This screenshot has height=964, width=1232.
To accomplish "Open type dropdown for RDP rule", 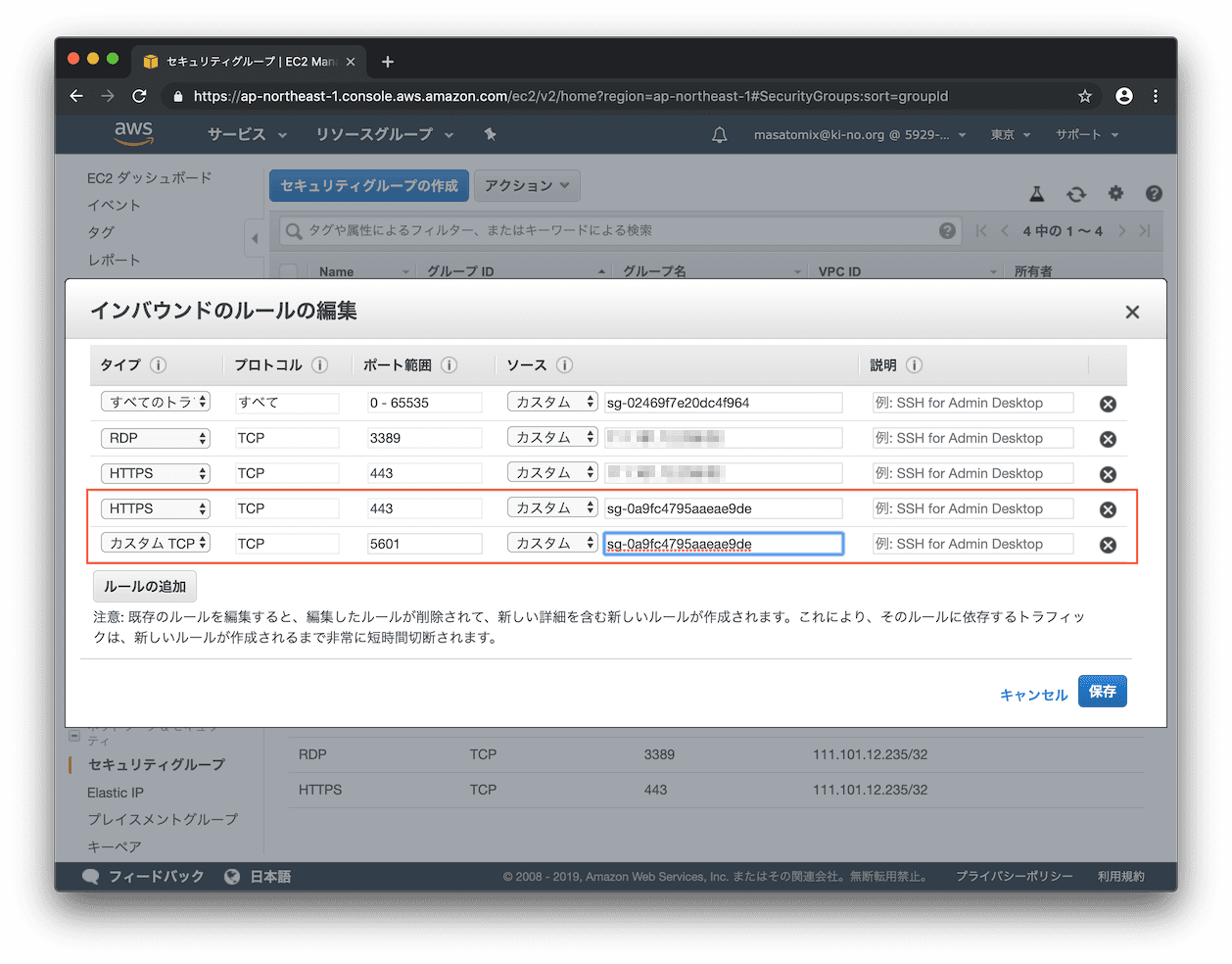I will point(156,438).
